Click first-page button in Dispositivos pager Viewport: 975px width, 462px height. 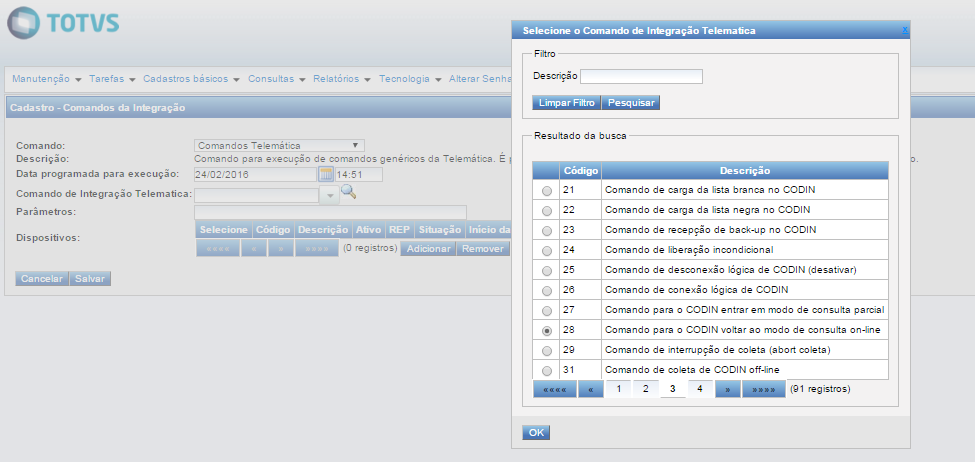218,249
